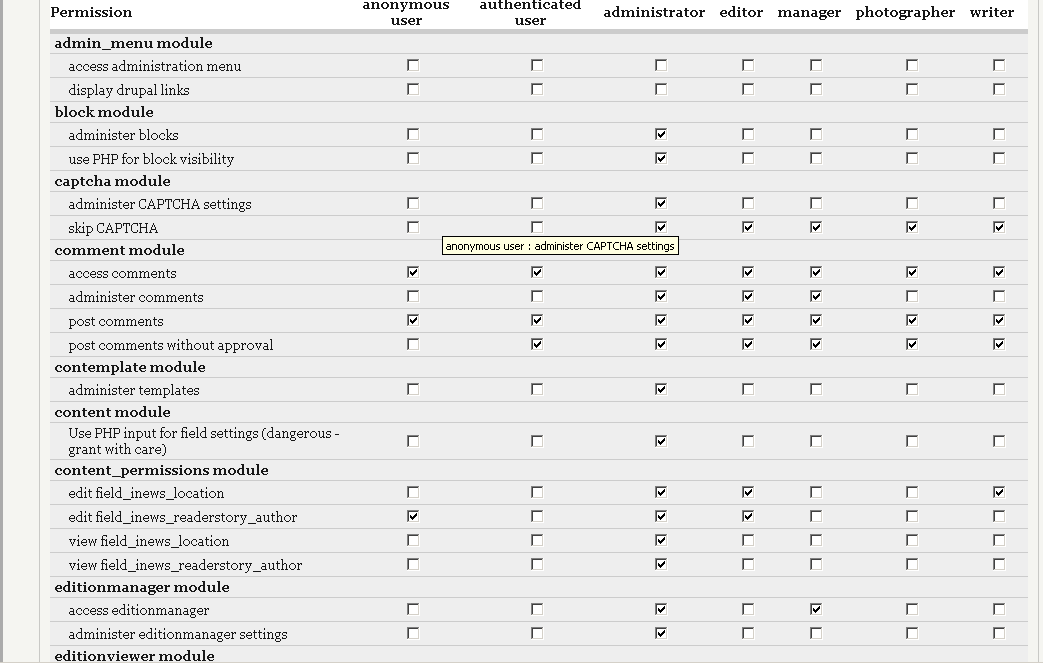Check administer editionmanager settings for manager
The height and width of the screenshot is (663, 1043).
816,633
